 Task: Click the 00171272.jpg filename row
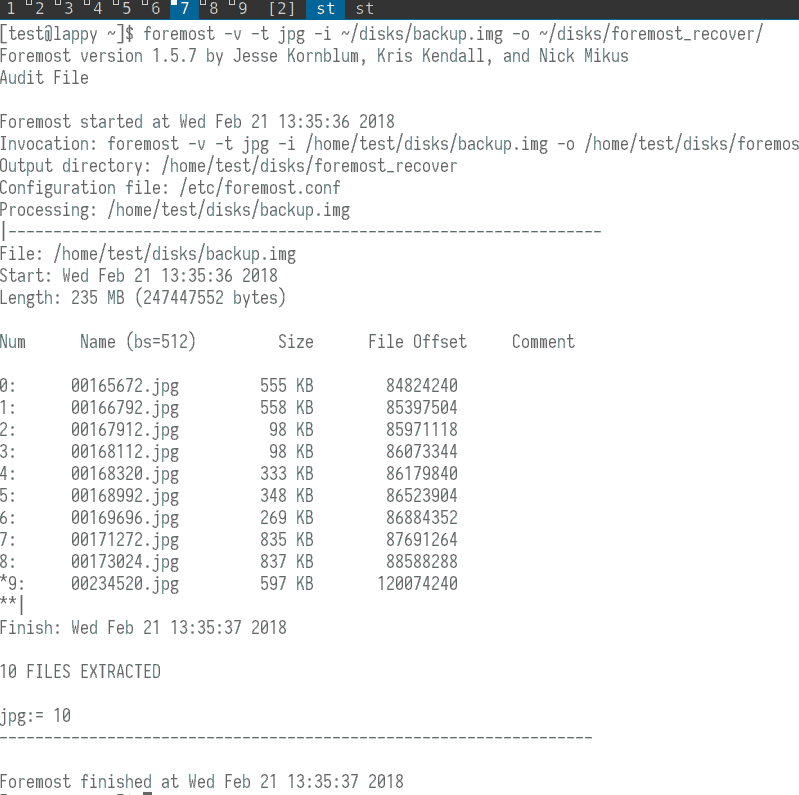125,540
